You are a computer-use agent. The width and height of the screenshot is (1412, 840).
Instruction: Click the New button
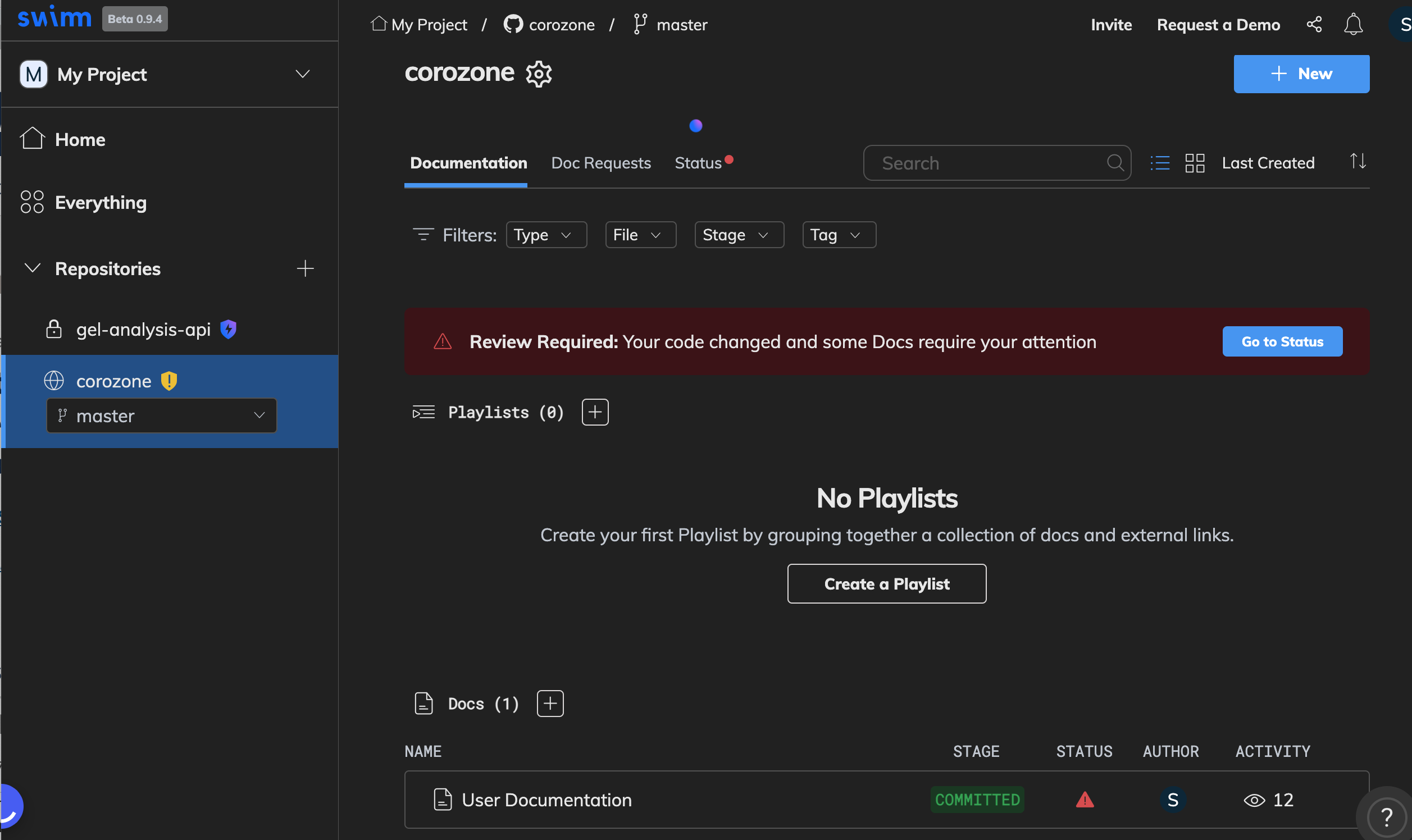tap(1301, 74)
